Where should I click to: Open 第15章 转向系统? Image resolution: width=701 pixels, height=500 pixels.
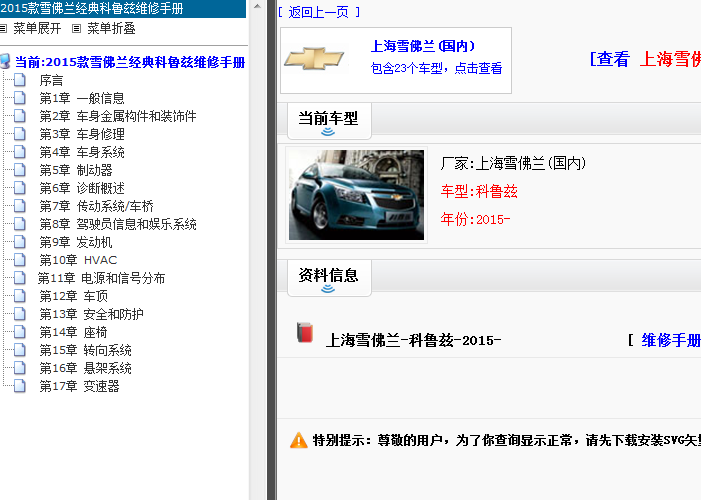[85, 350]
